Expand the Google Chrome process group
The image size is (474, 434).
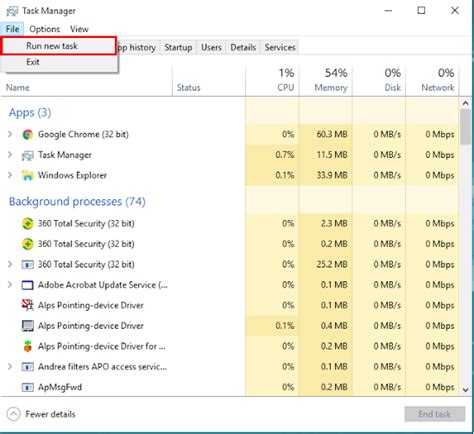[10, 134]
